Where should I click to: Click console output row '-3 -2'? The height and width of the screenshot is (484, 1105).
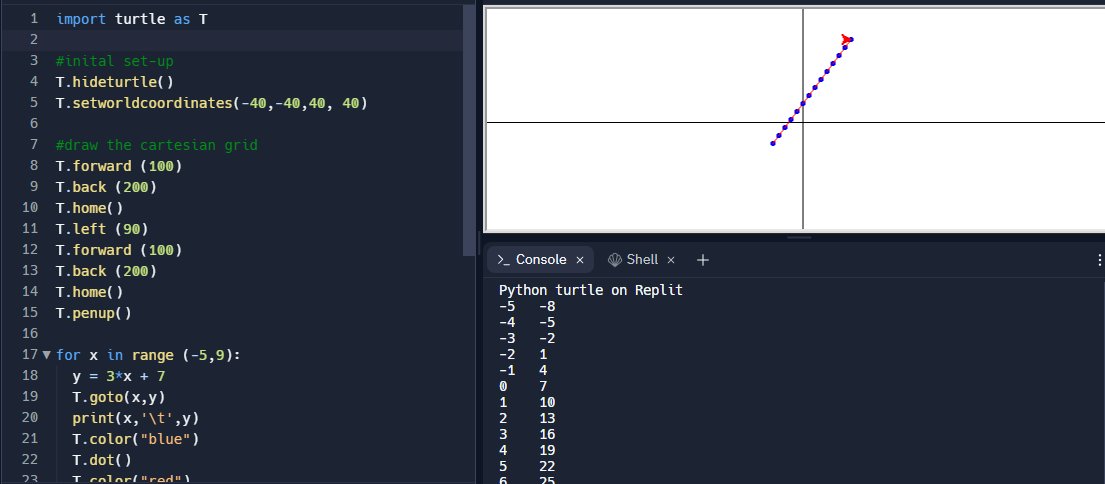point(527,339)
